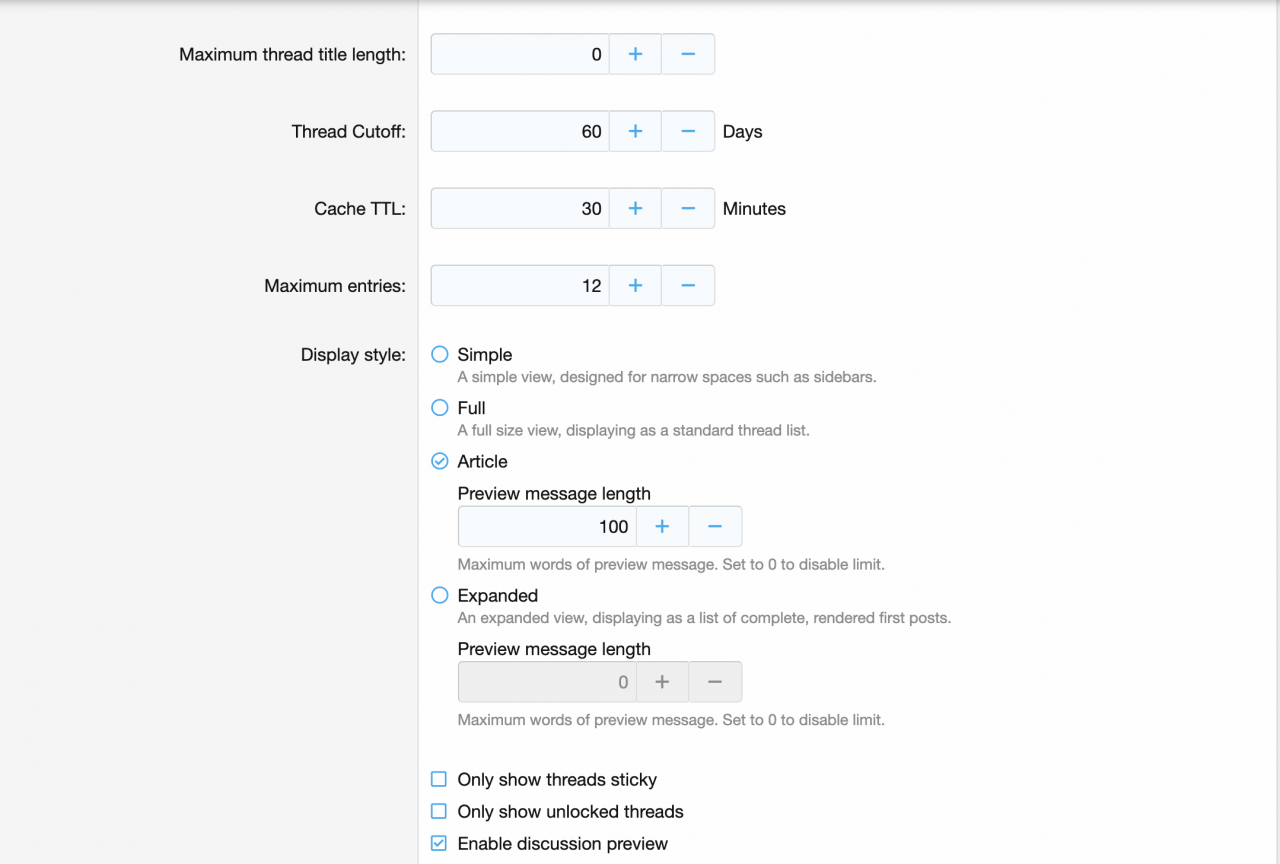
Task: Raise Maximum entries with the plus icon
Action: coord(635,285)
